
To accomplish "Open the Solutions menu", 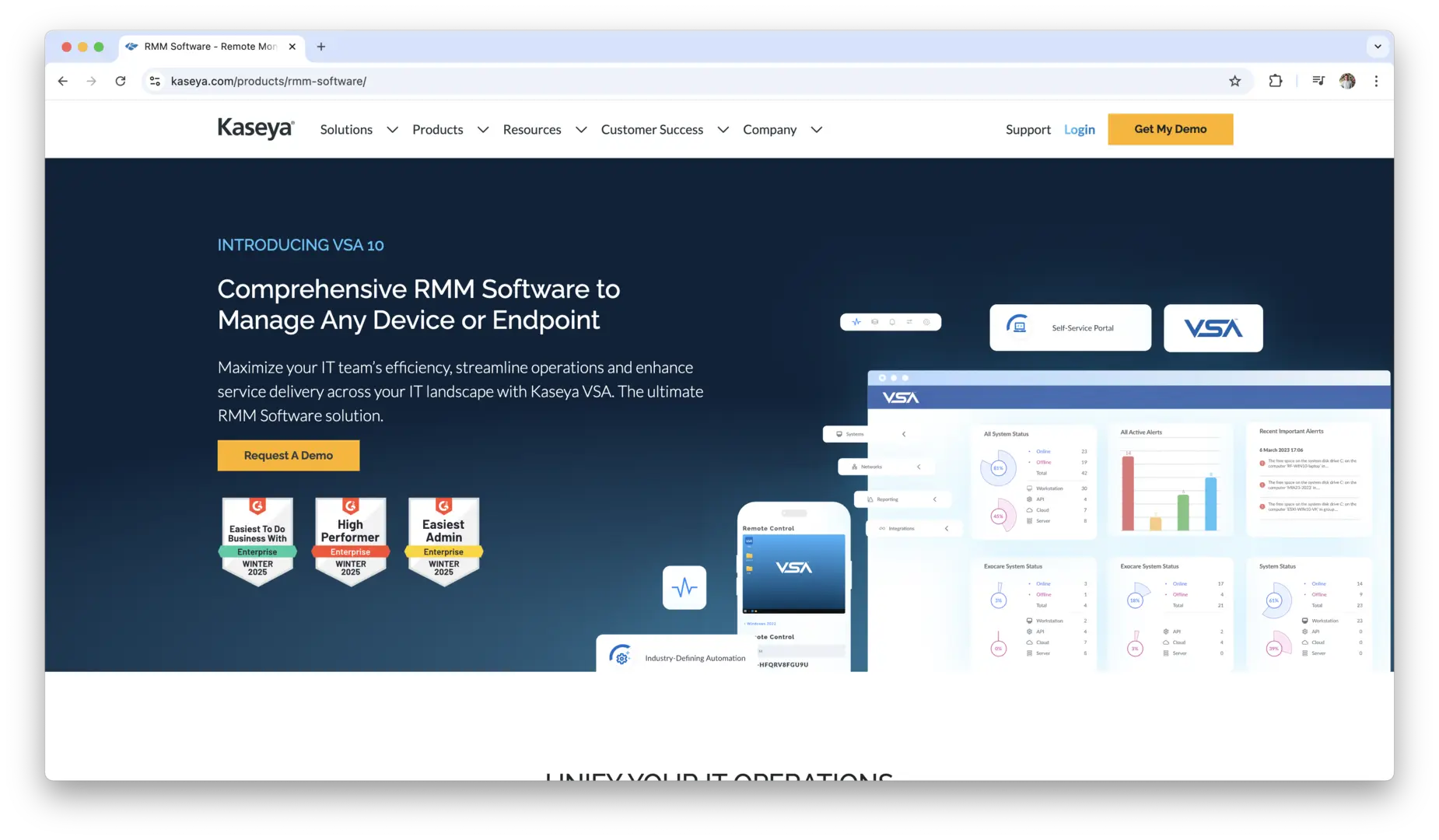I will tap(346, 130).
